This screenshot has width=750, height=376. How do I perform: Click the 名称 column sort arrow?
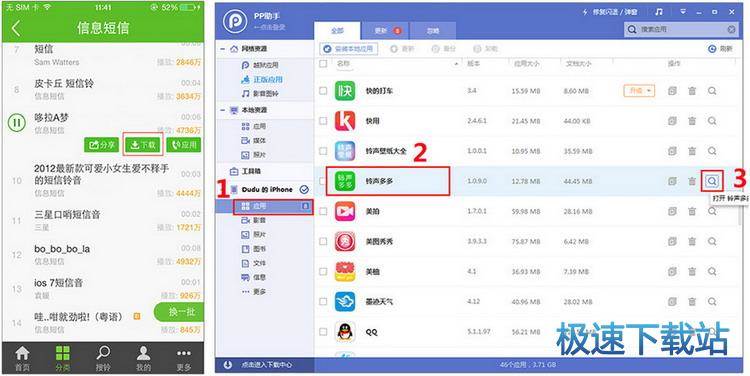pyautogui.click(x=456, y=64)
